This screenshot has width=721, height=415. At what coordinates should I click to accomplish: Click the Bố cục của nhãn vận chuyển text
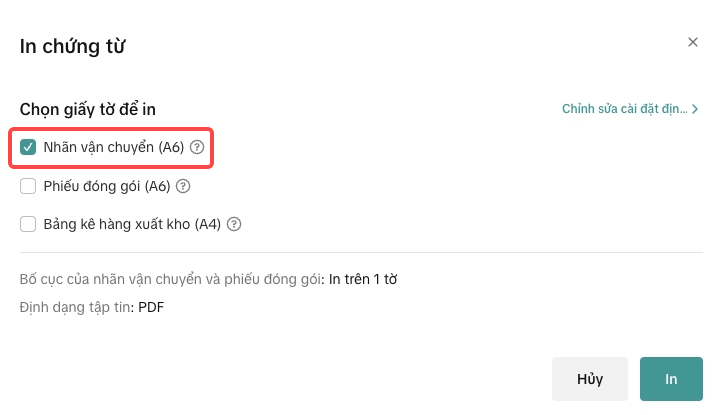[172, 278]
